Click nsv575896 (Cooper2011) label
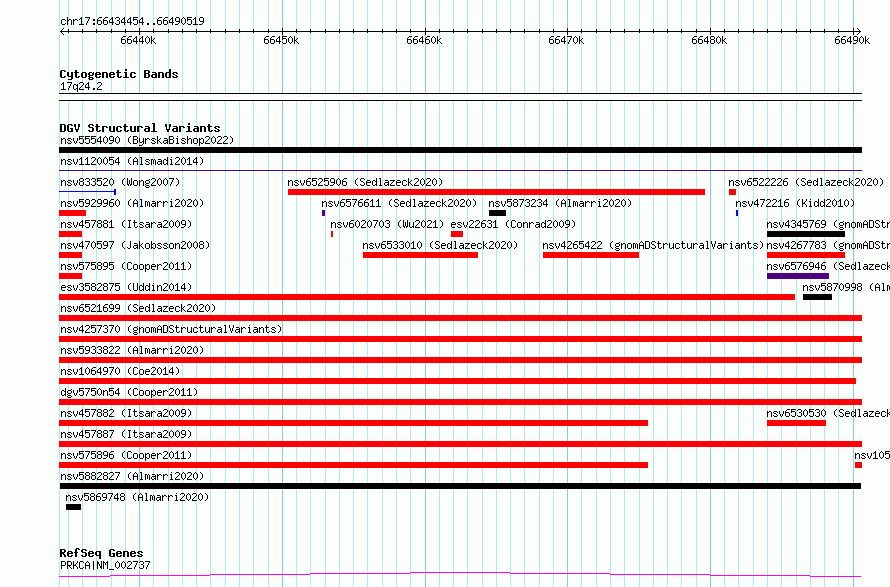The height and width of the screenshot is (587, 890). pyautogui.click(x=126, y=455)
